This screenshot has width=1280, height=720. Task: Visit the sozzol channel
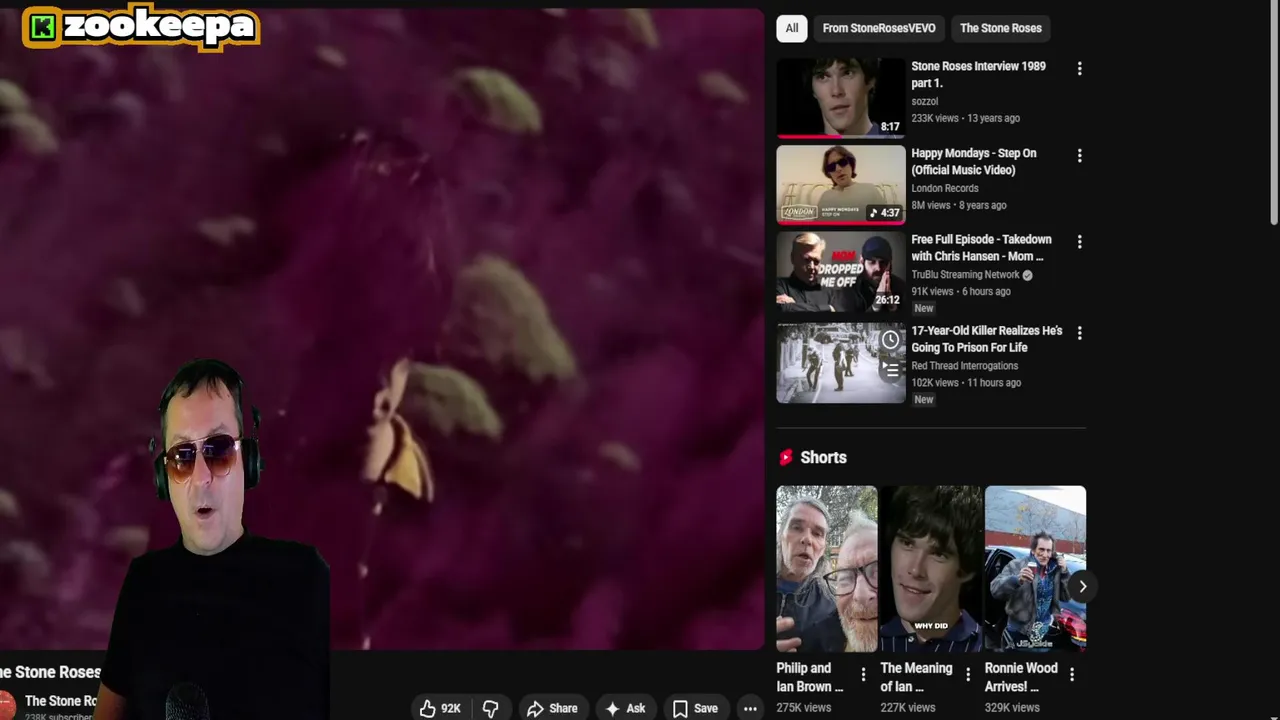tap(925, 101)
